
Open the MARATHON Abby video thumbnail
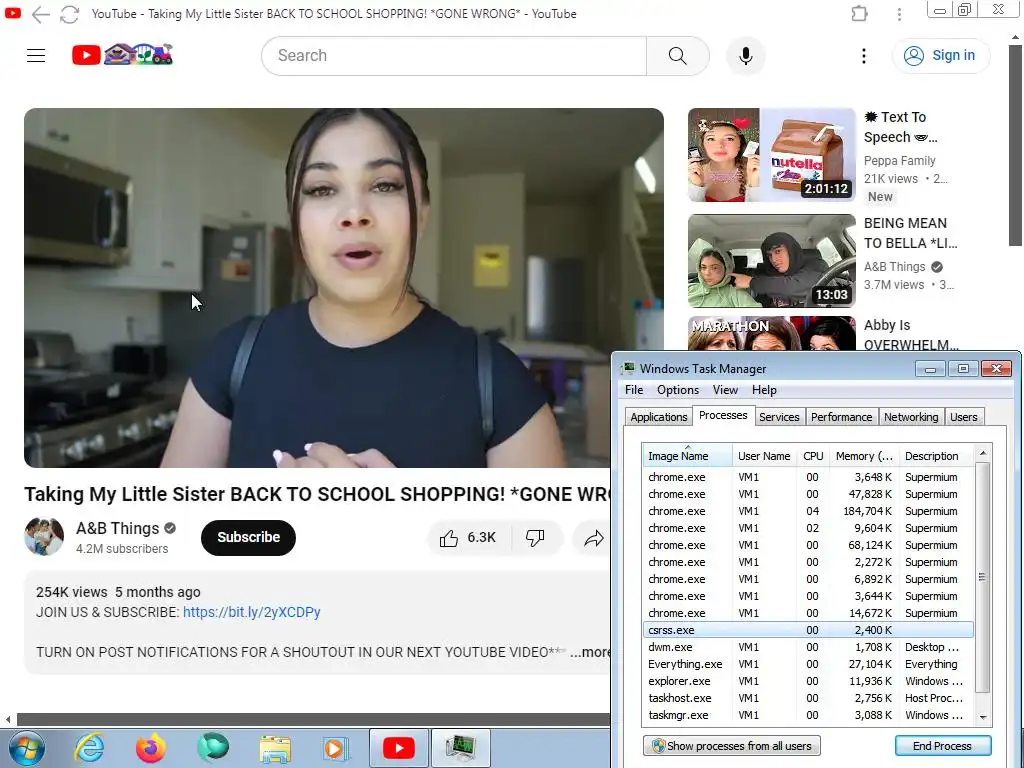771,334
